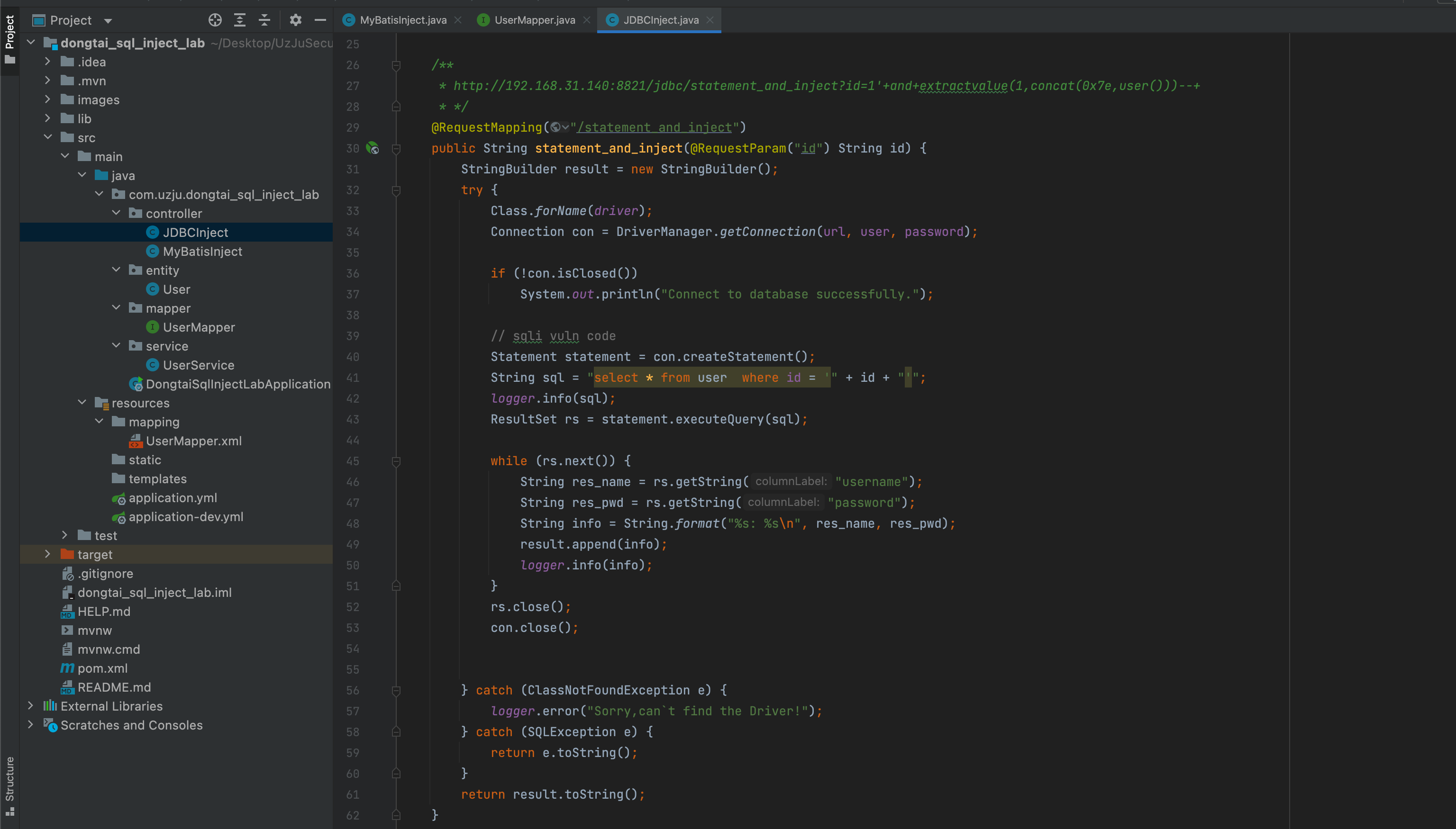Click the Expand All icon in Project panel
Viewport: 1456px width, 829px height.
(240, 20)
